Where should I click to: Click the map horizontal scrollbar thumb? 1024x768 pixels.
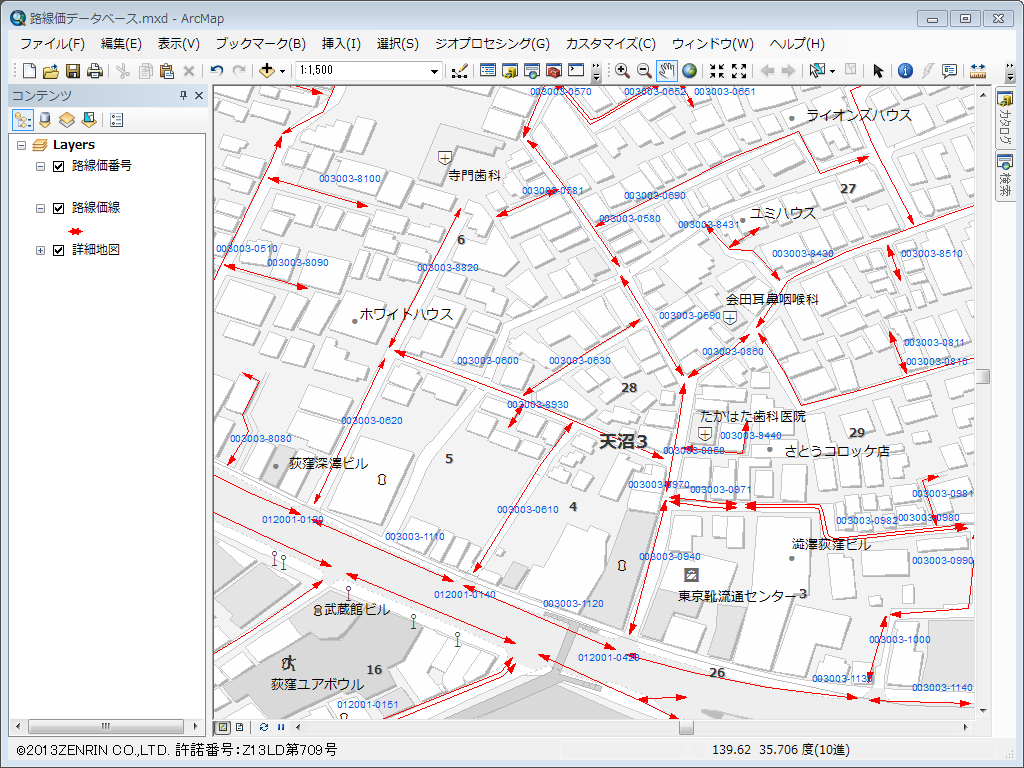[686, 727]
